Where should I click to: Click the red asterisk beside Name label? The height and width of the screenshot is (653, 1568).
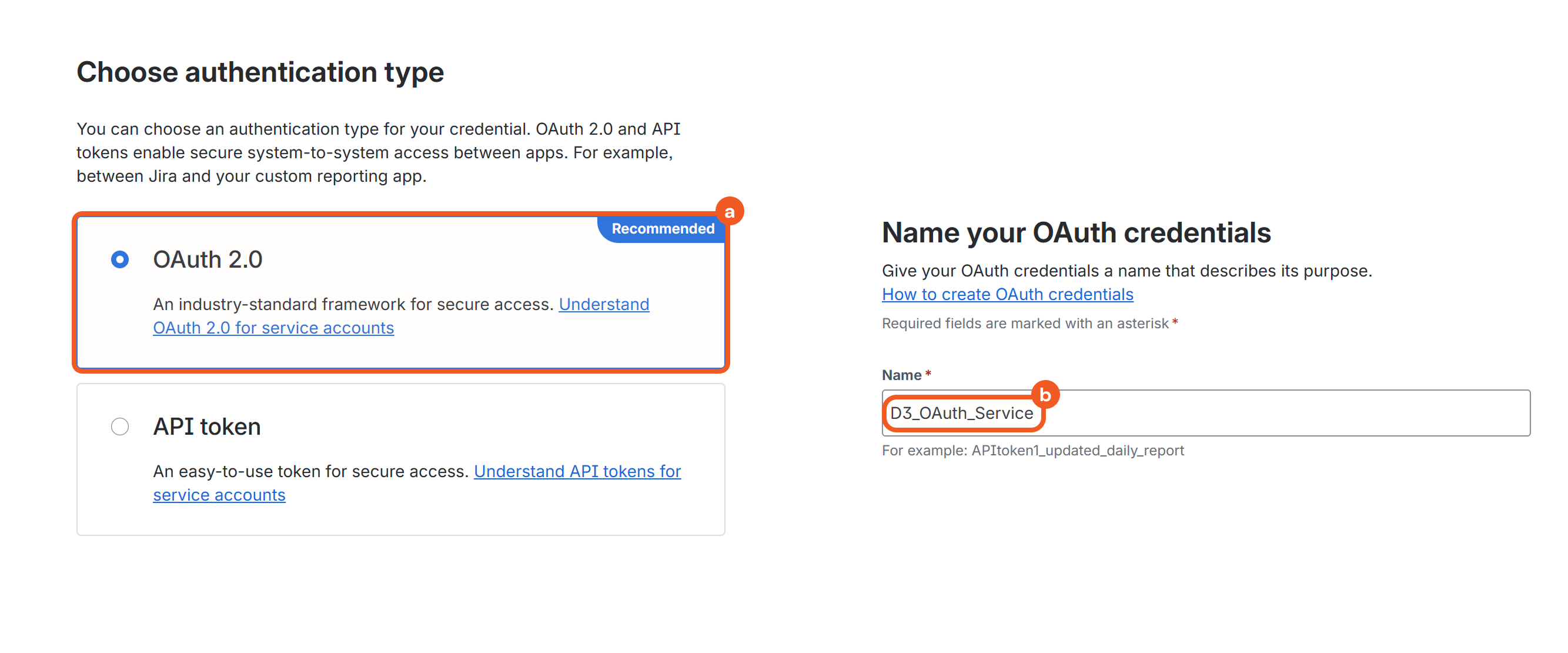(928, 374)
